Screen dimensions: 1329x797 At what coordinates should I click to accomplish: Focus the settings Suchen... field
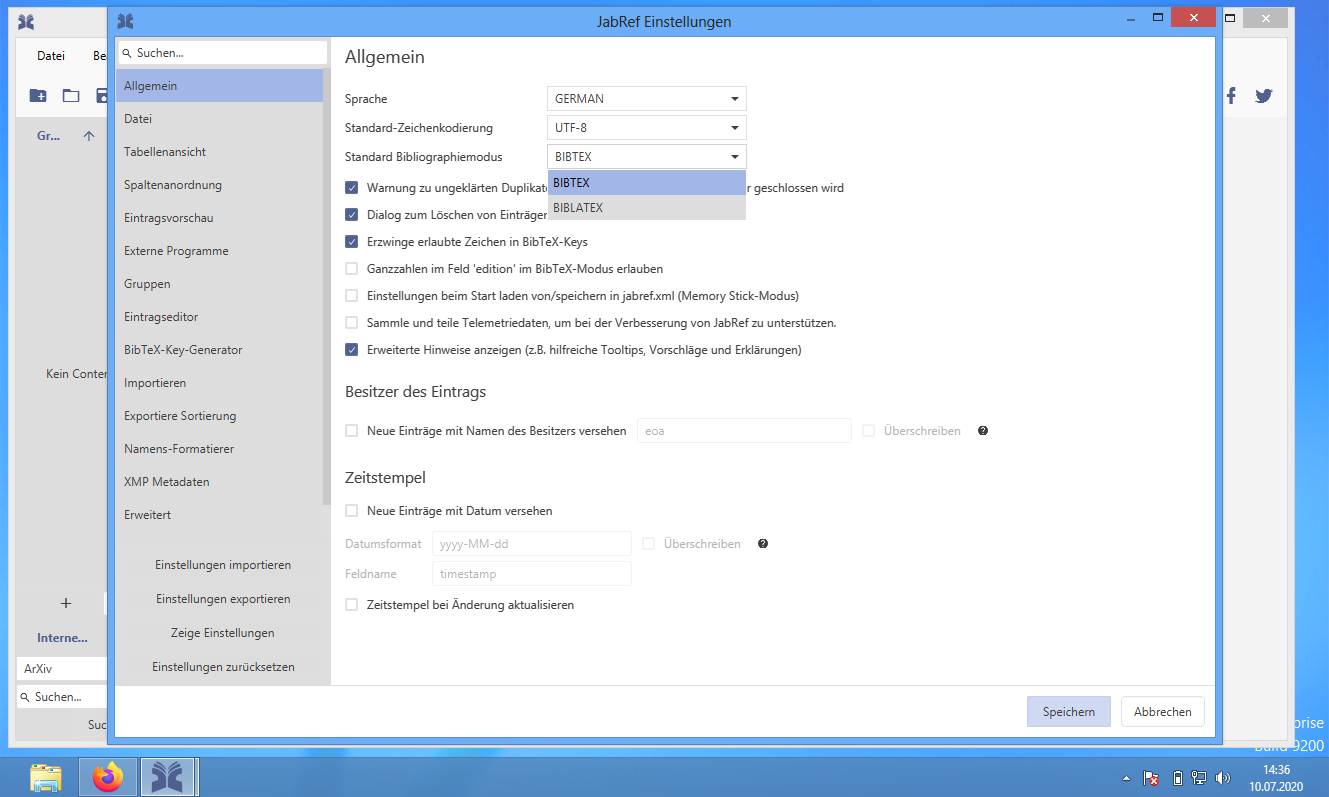[223, 53]
